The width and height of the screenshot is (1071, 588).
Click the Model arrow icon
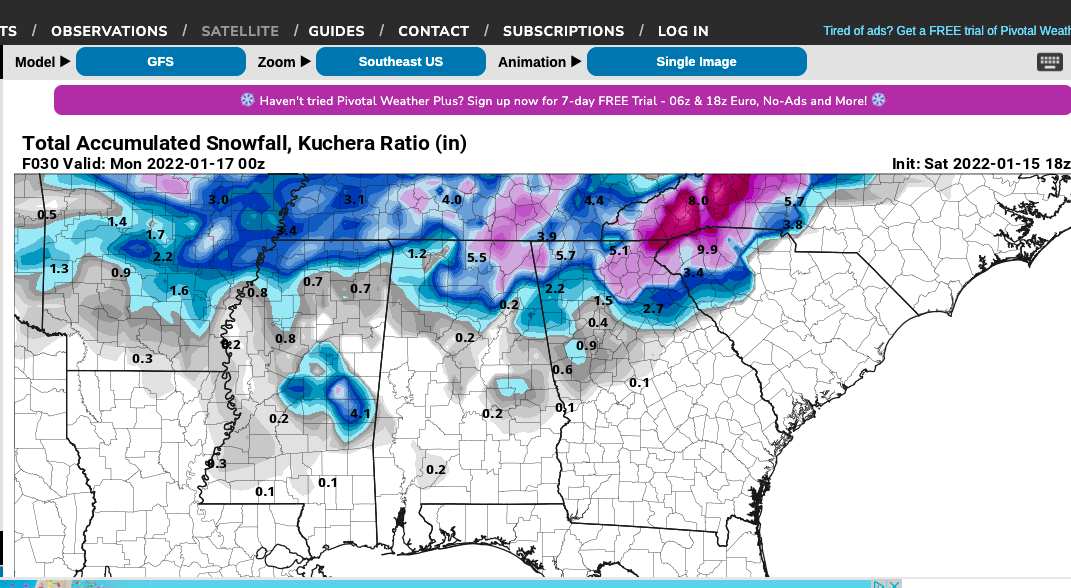coord(66,61)
